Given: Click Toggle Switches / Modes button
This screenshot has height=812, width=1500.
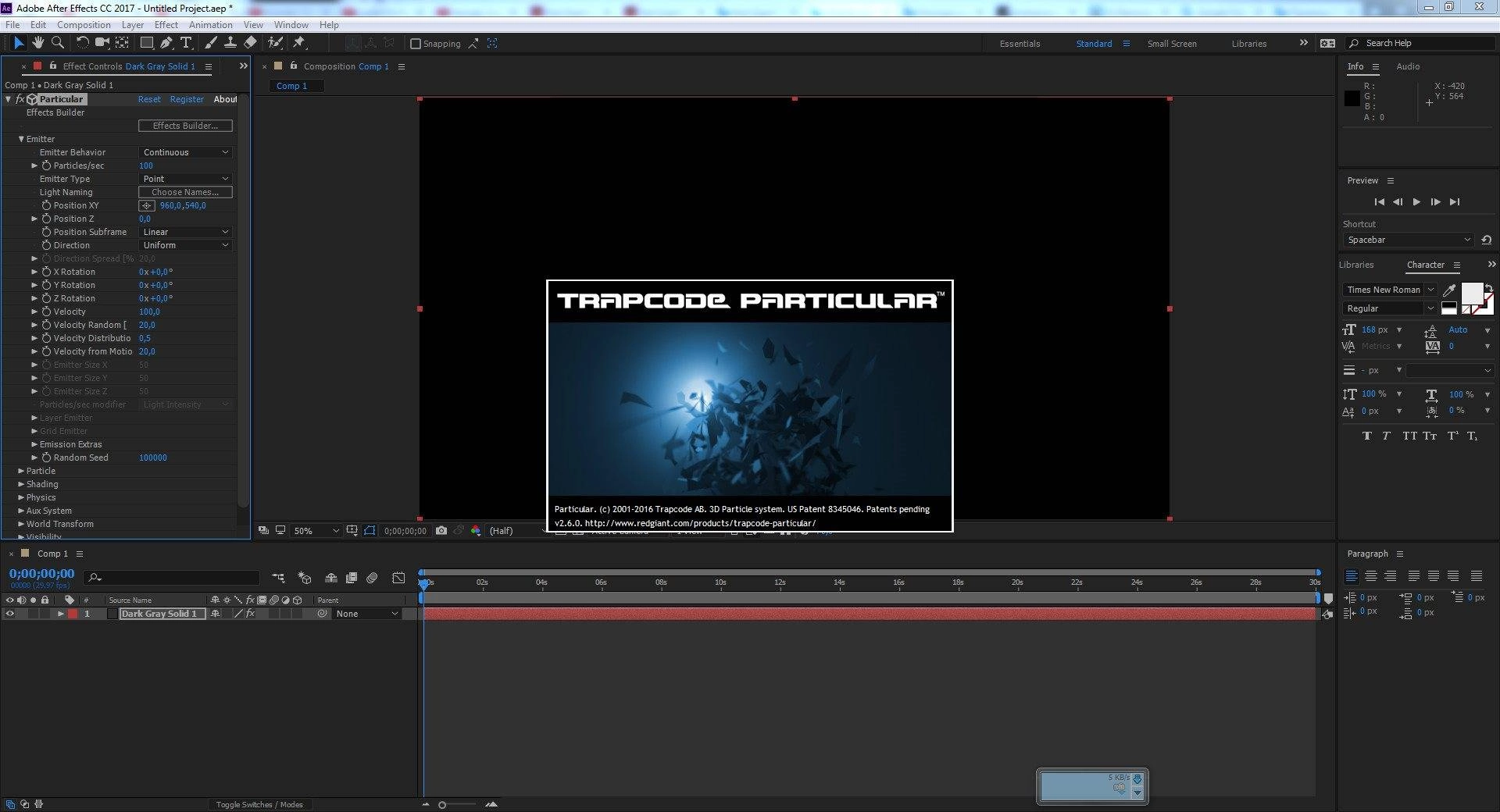Looking at the screenshot, I should pyautogui.click(x=259, y=804).
